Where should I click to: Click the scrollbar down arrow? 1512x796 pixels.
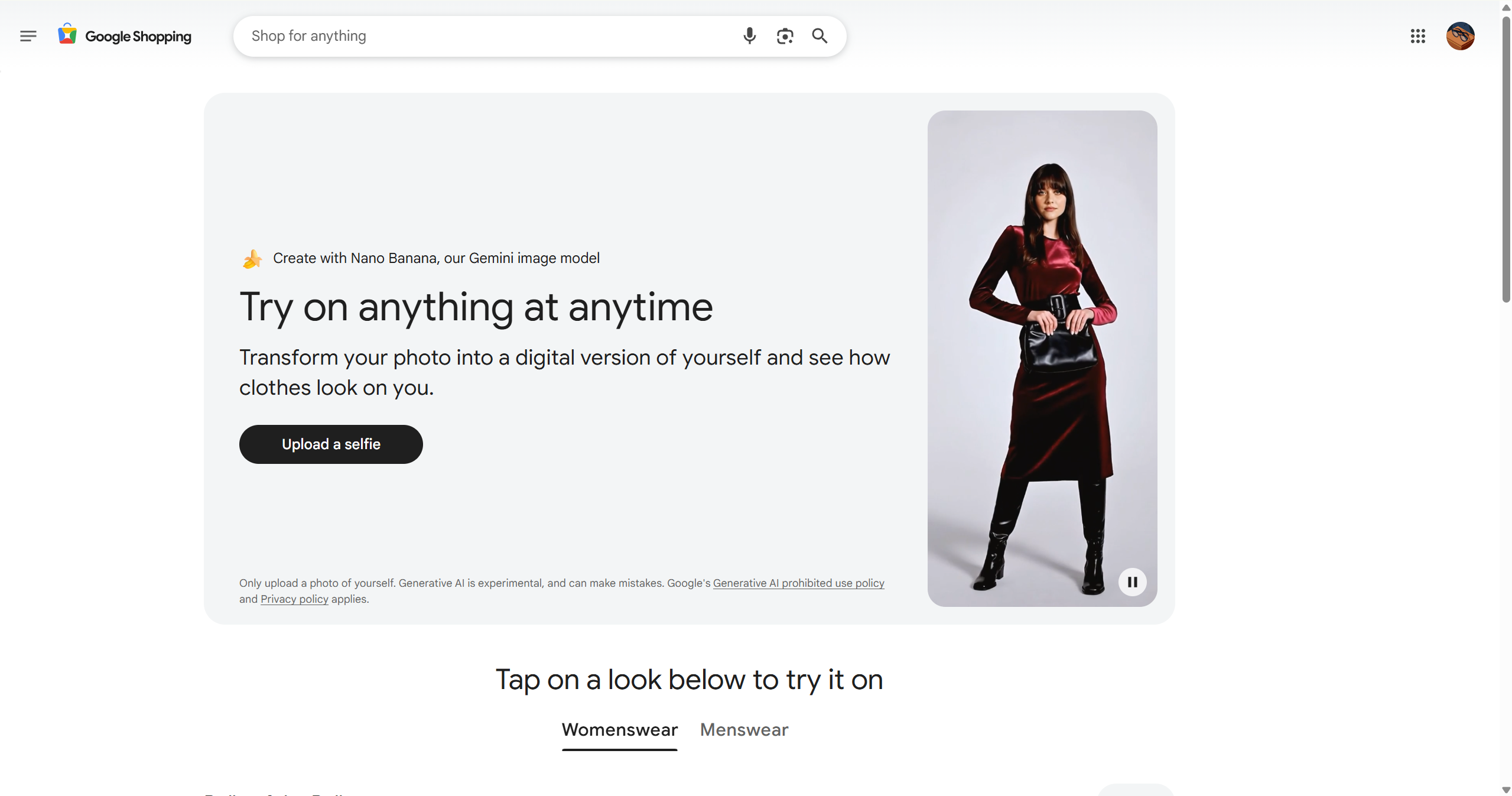tap(1506, 789)
